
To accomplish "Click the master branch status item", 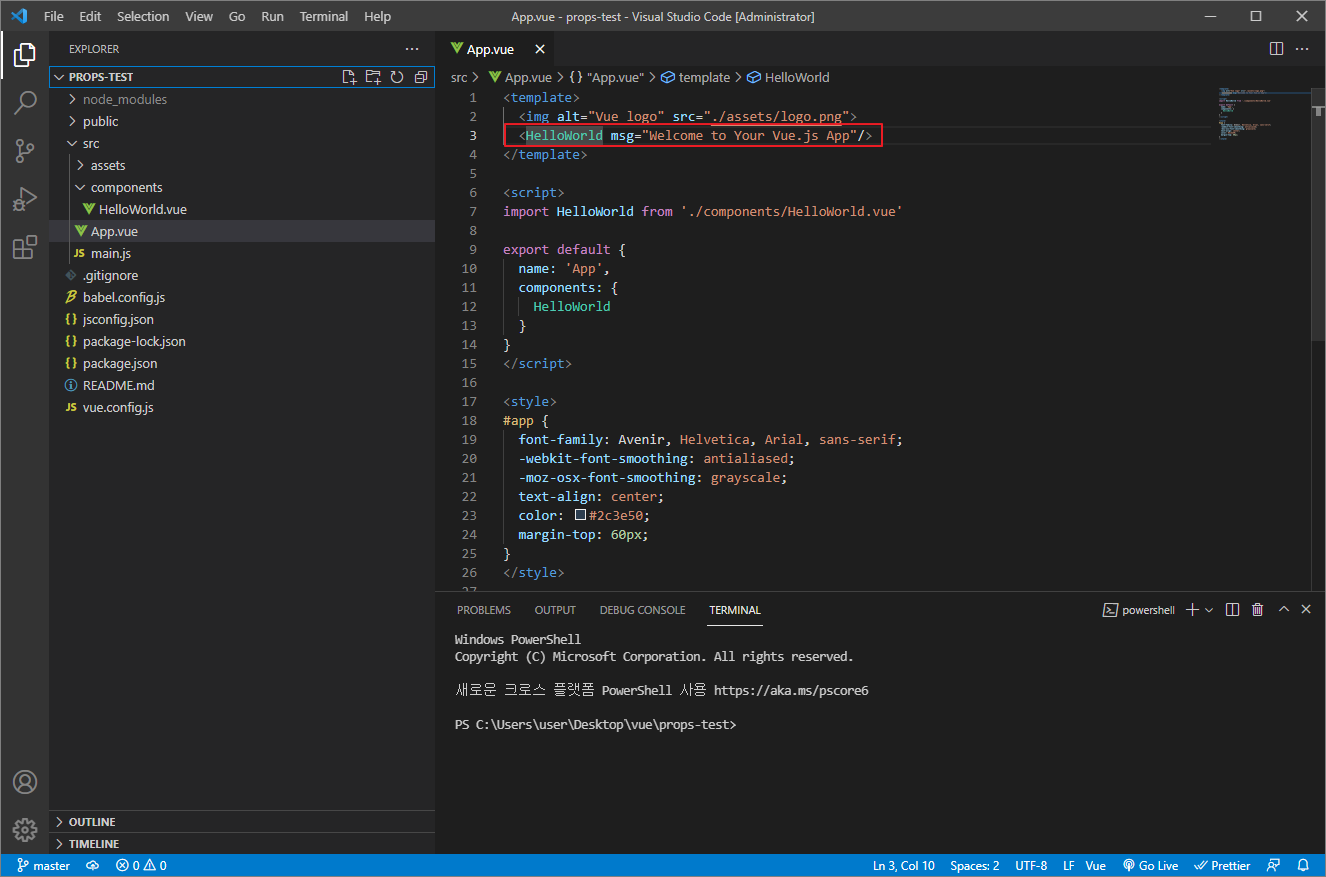I will [44, 866].
